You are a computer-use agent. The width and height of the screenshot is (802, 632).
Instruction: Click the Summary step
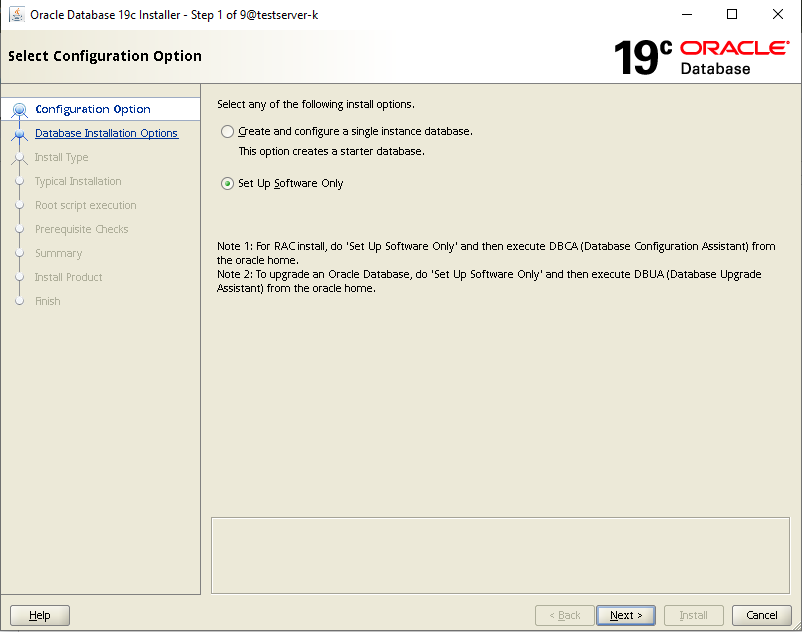[x=58, y=253]
